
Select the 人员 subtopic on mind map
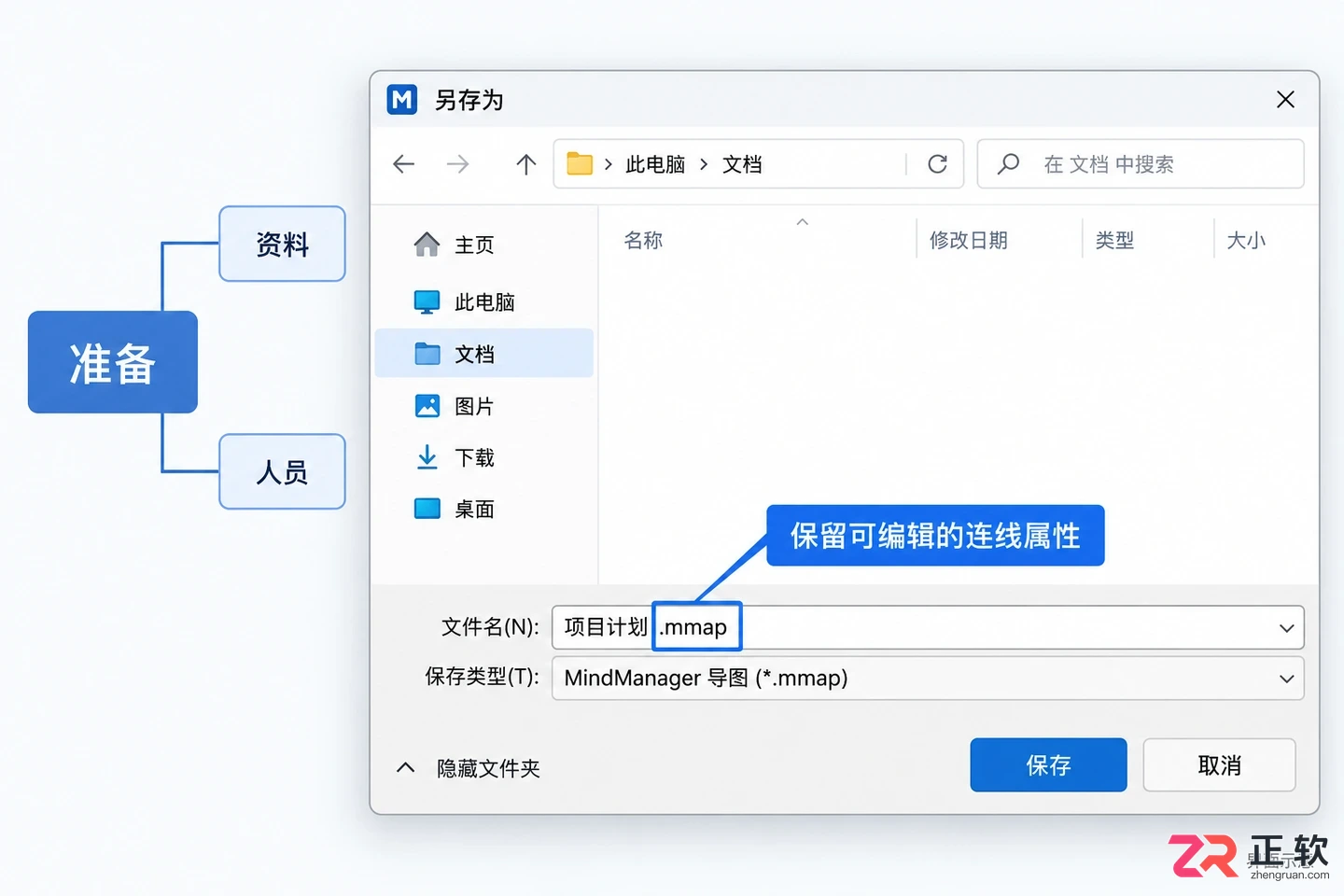282,471
